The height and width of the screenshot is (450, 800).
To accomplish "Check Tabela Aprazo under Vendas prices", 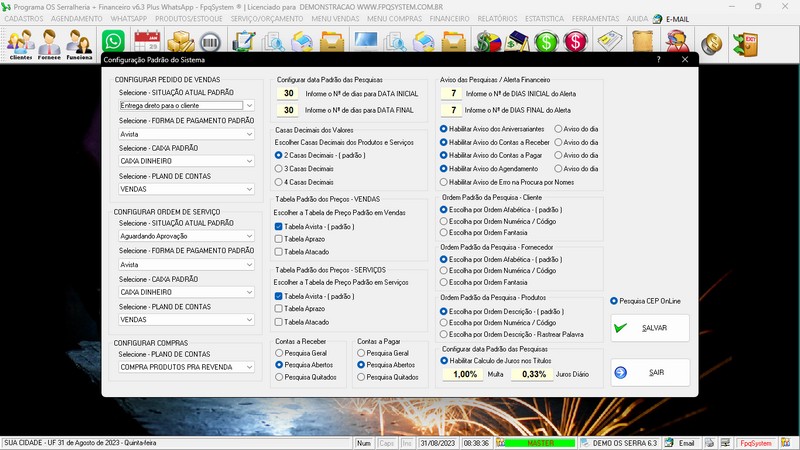I will click(280, 240).
